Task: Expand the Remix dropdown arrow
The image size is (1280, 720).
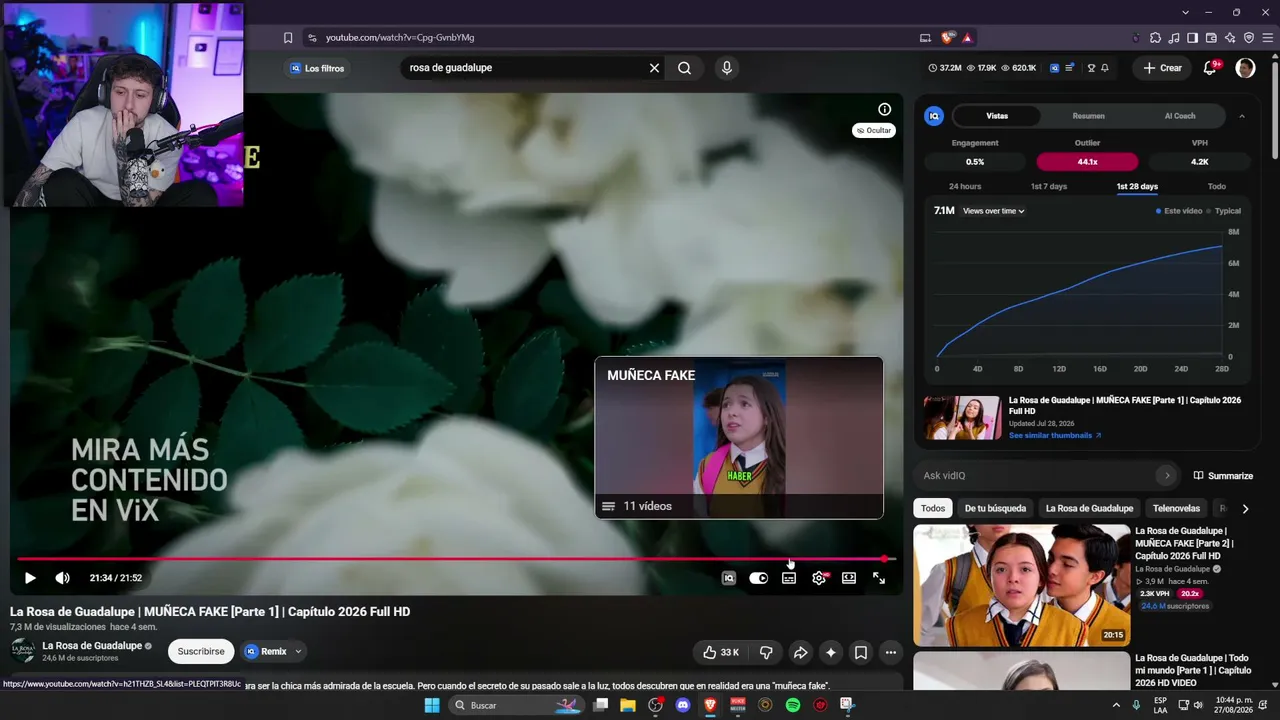Action: pyautogui.click(x=297, y=651)
